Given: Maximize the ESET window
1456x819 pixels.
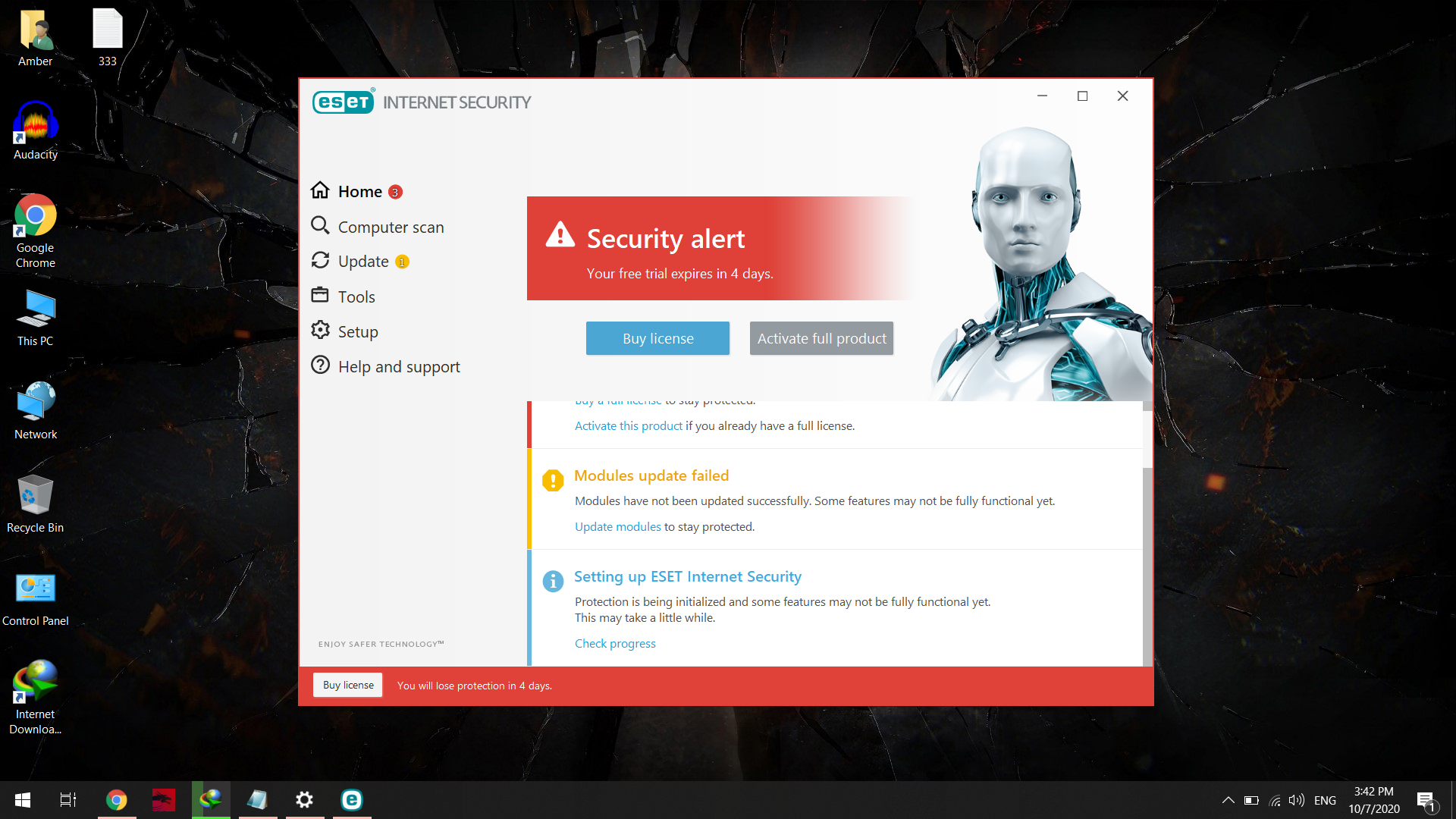Looking at the screenshot, I should [x=1082, y=96].
